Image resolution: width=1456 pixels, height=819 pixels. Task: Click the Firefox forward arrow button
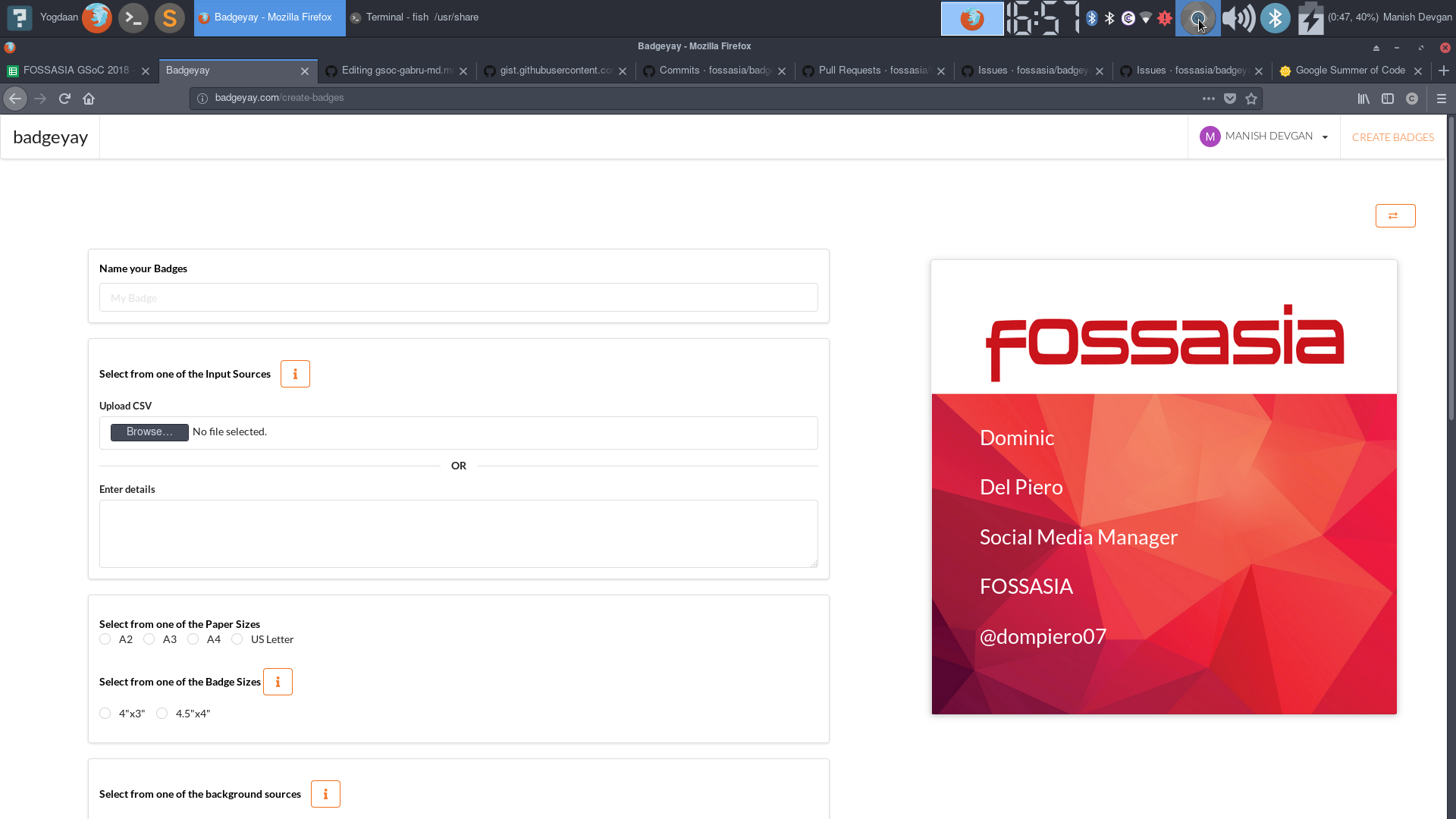coord(40,99)
